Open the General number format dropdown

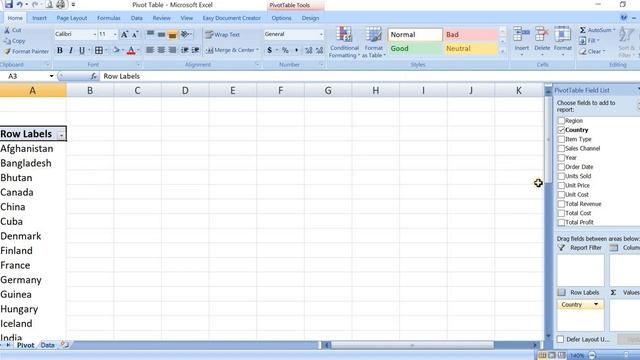[x=322, y=34]
